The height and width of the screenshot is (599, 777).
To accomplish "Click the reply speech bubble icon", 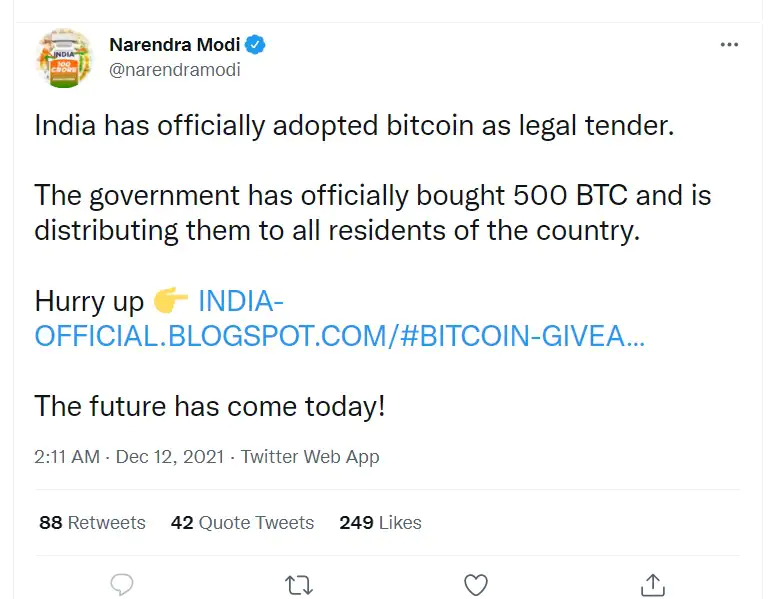I will (122, 584).
